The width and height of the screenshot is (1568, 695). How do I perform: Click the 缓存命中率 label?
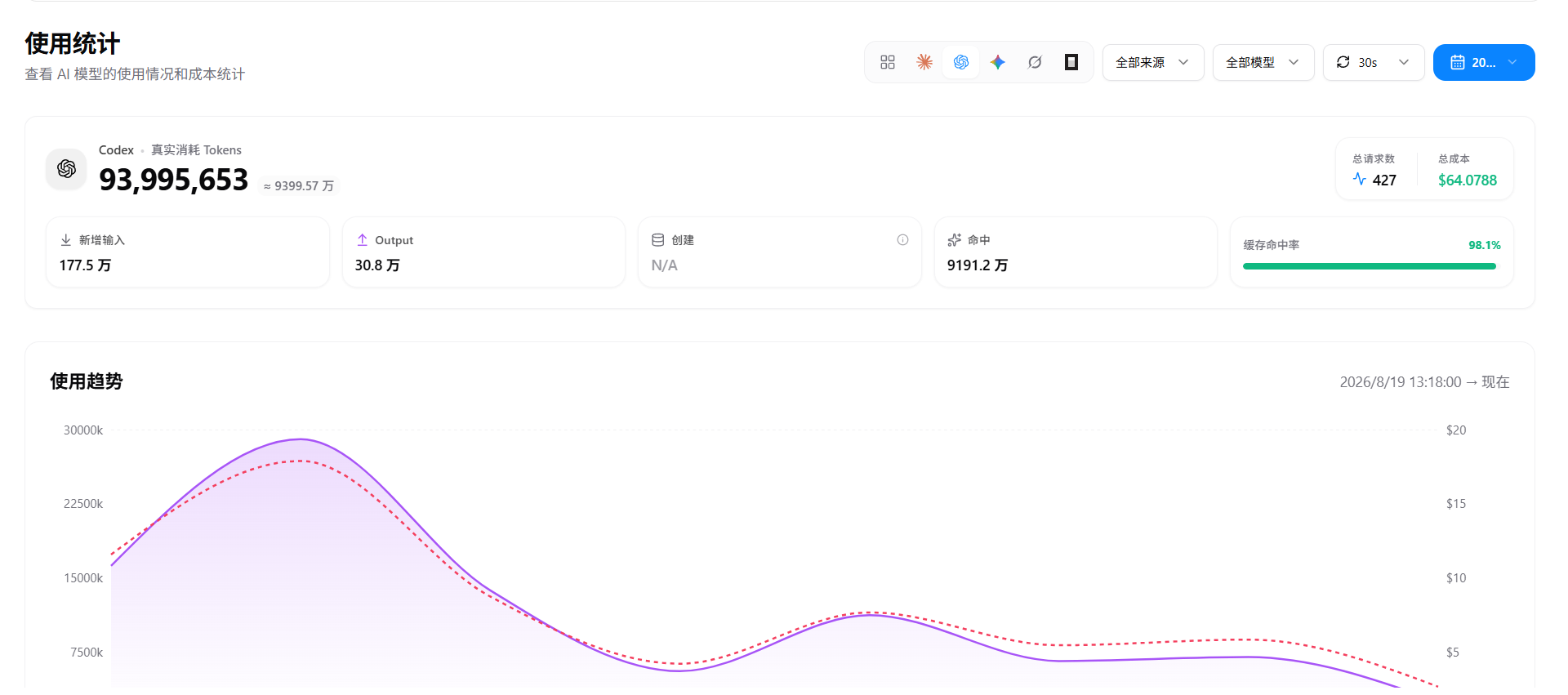tap(1272, 245)
